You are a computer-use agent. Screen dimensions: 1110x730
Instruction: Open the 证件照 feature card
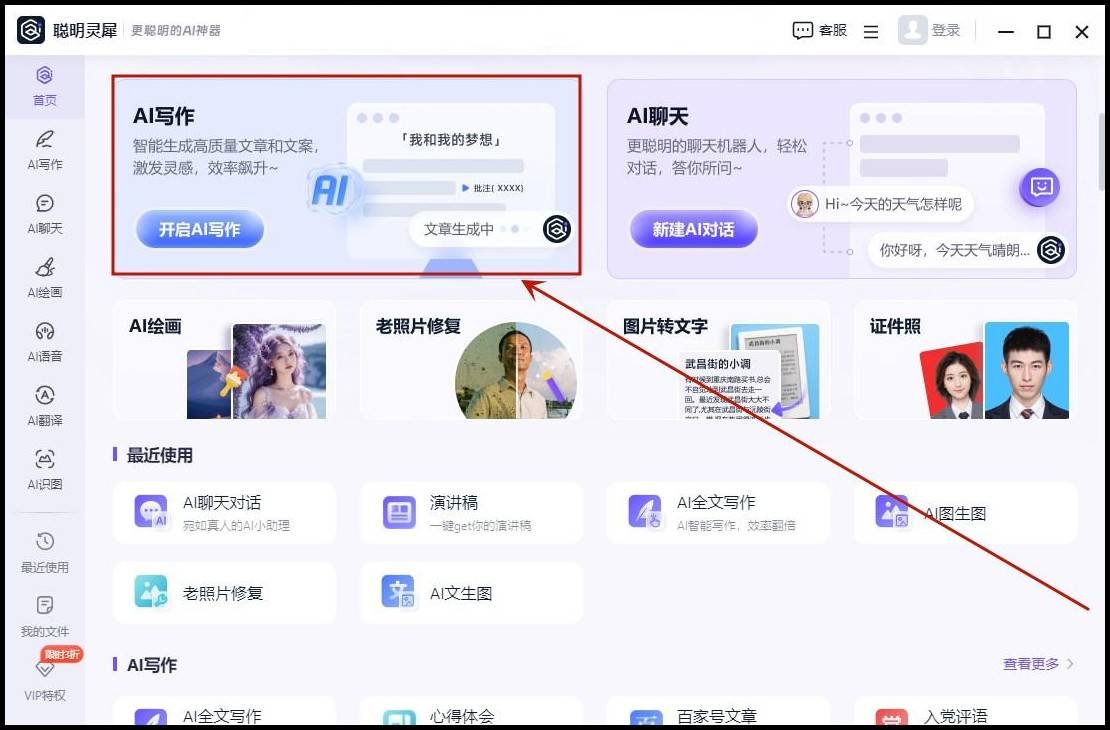[x=964, y=360]
